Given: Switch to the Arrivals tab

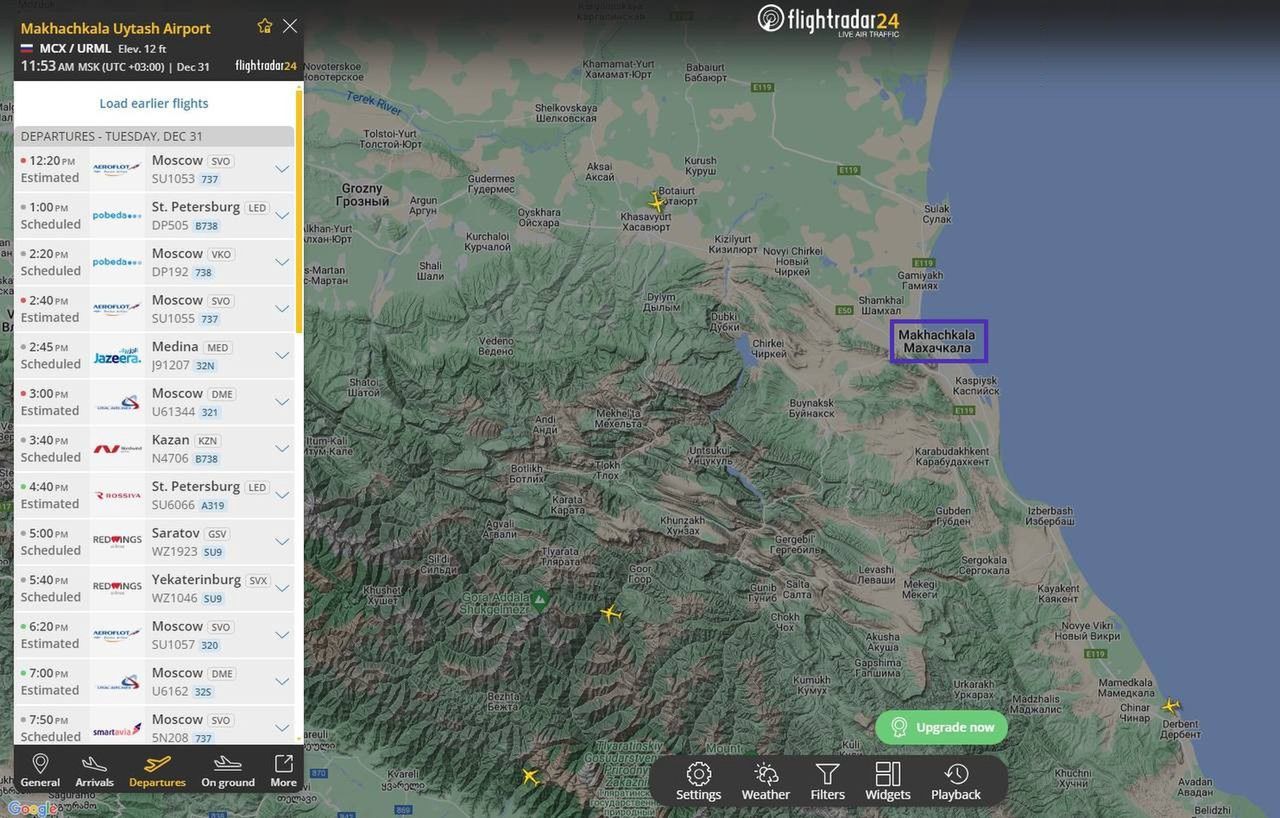Looking at the screenshot, I should 95,770.
